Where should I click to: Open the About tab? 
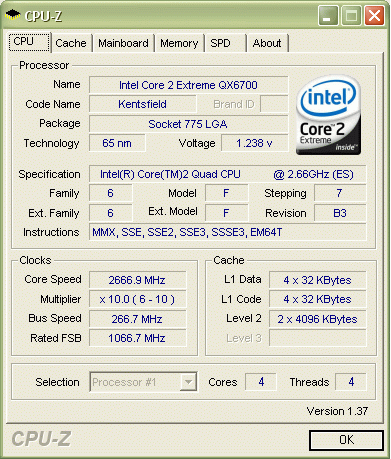coord(267,43)
